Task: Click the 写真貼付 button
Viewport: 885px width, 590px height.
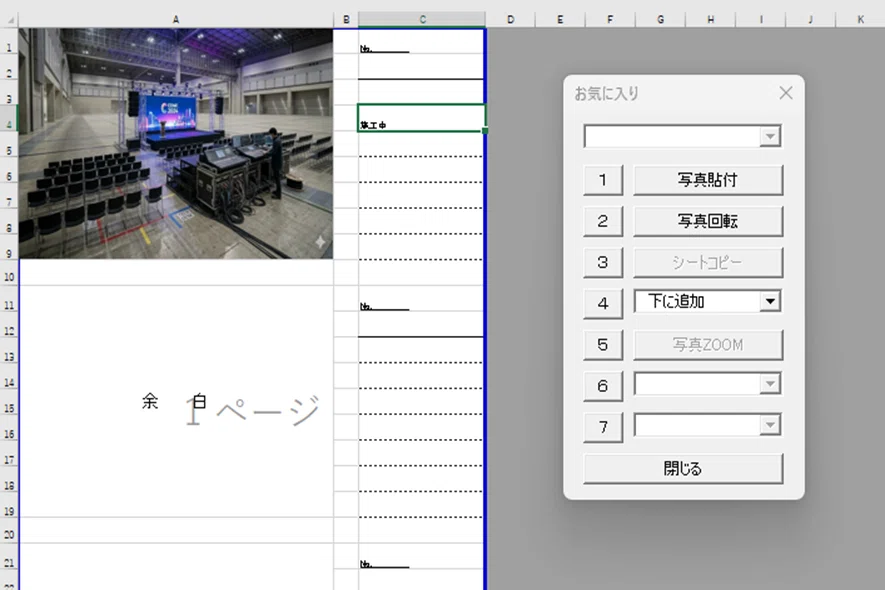Action: 708,180
